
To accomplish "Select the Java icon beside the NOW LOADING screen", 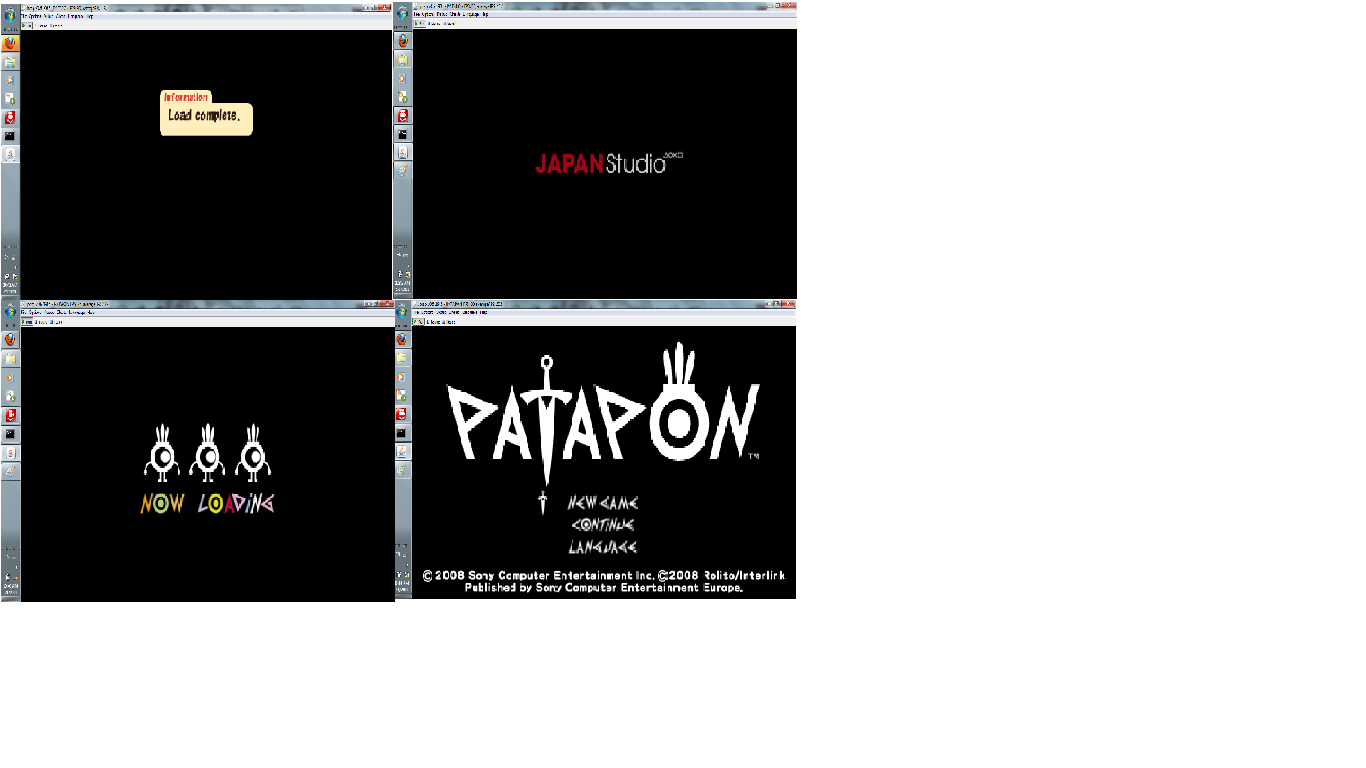I will click(10, 452).
